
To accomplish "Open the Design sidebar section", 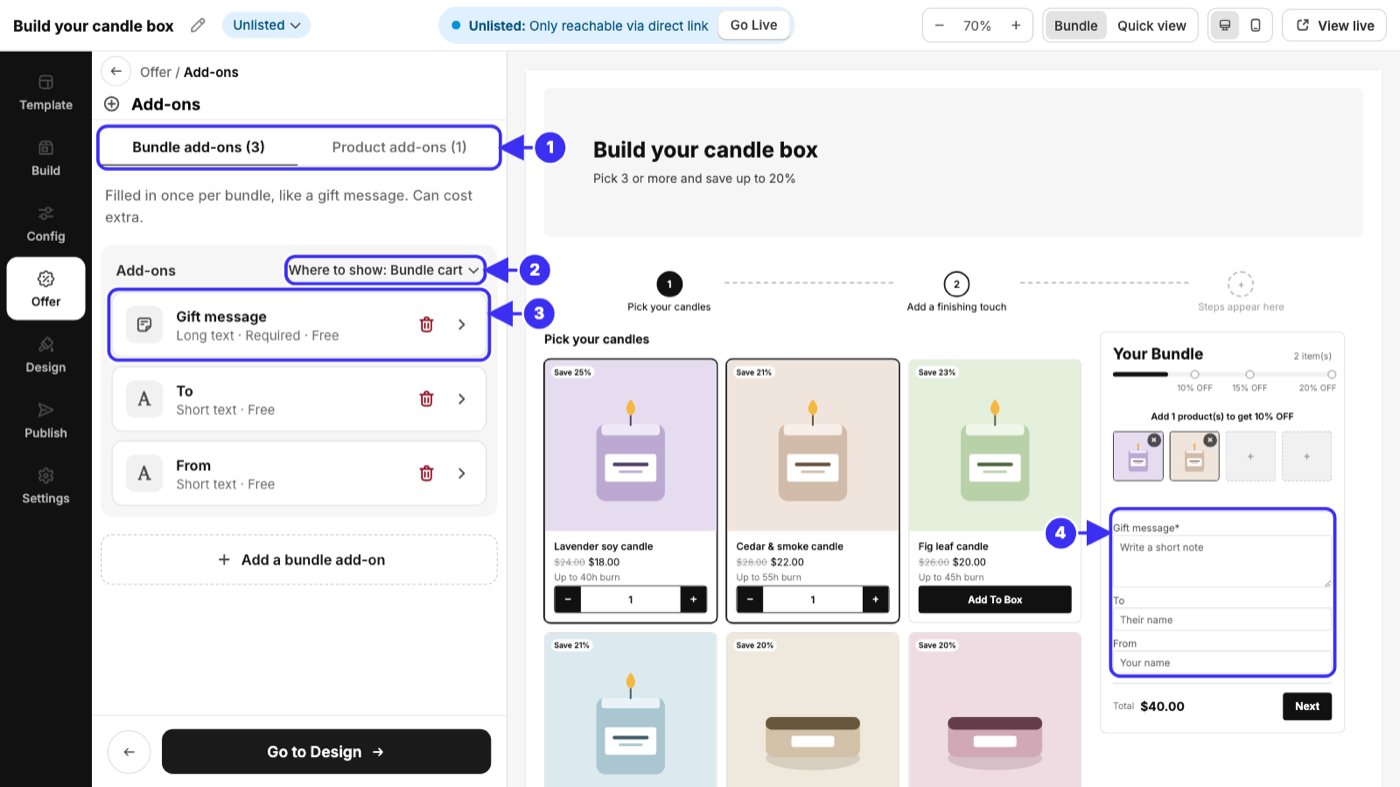I will [x=46, y=355].
